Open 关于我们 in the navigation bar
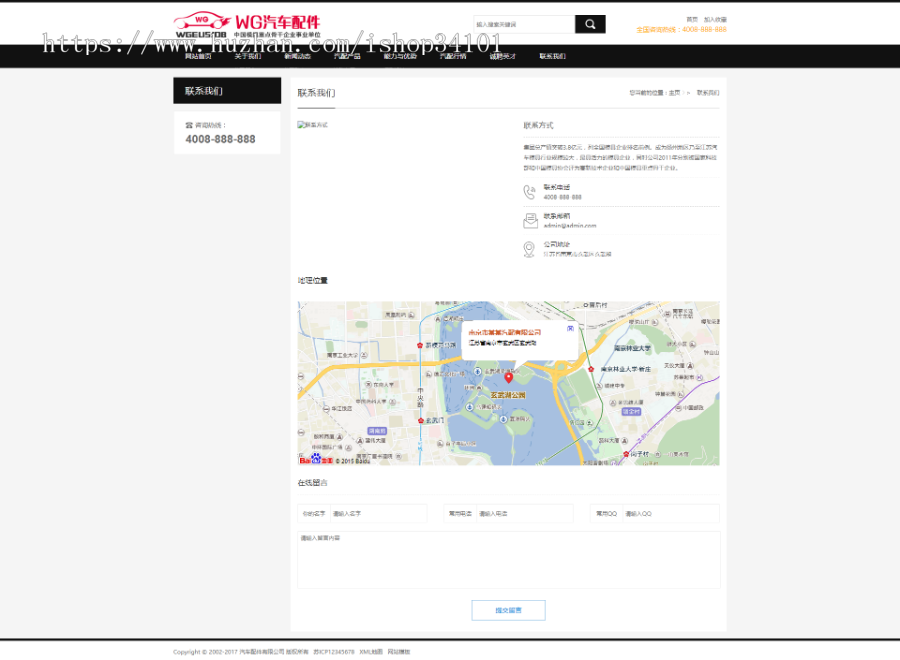The image size is (900, 660). coord(247,57)
